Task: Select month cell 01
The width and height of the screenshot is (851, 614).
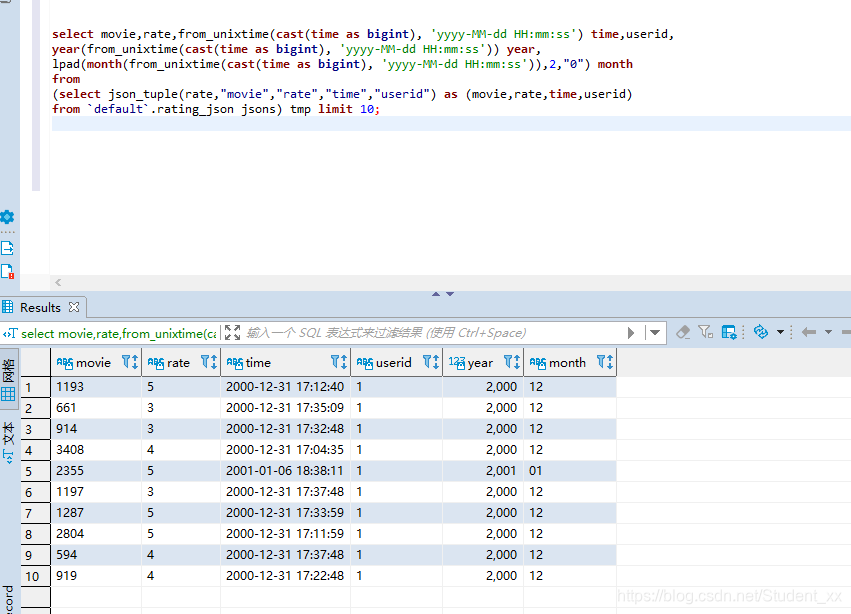Action: 570,471
